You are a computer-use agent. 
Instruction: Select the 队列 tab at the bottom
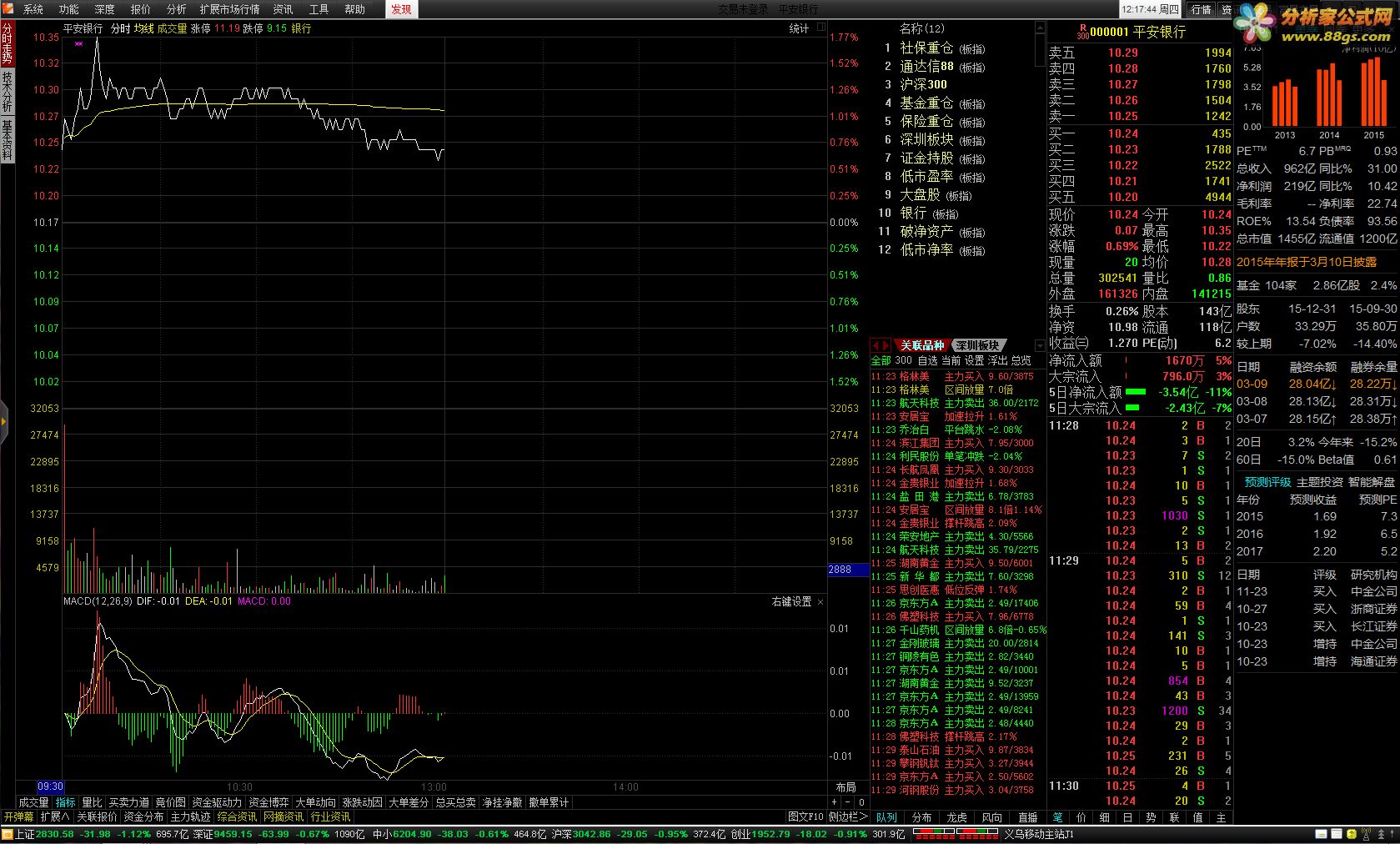[886, 818]
